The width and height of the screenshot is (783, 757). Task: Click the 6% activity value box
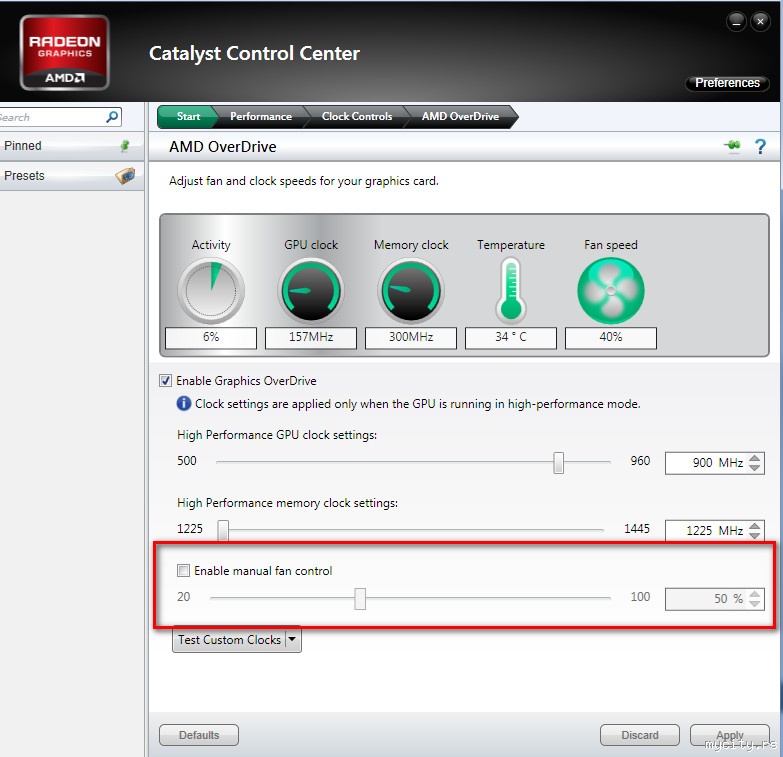[211, 337]
